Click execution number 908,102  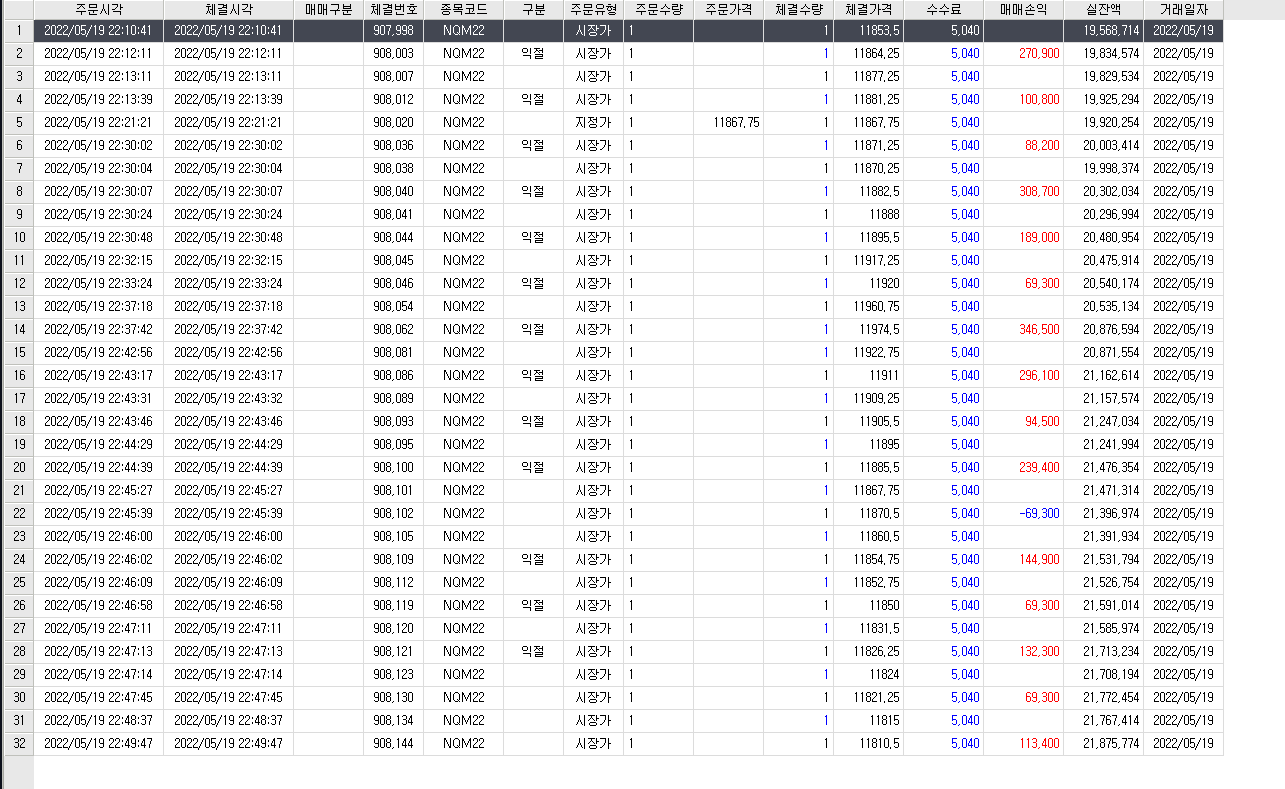click(x=393, y=513)
